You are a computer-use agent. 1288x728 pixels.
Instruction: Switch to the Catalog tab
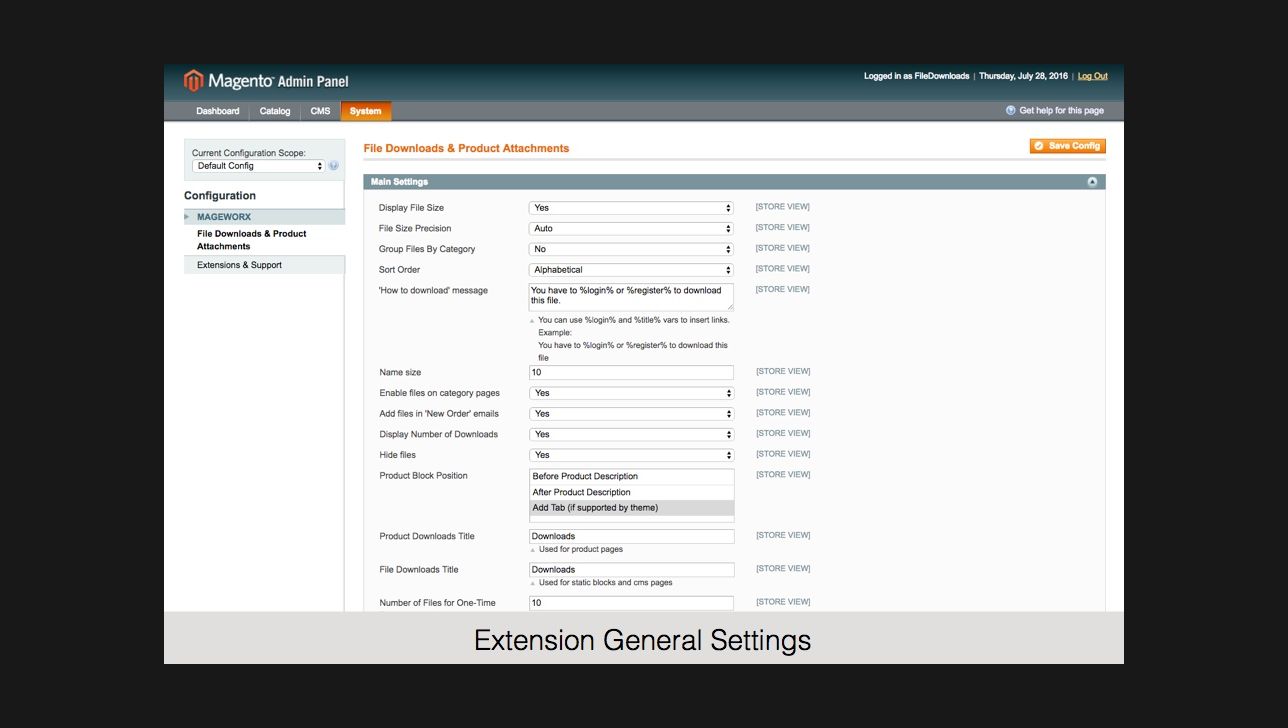274,111
